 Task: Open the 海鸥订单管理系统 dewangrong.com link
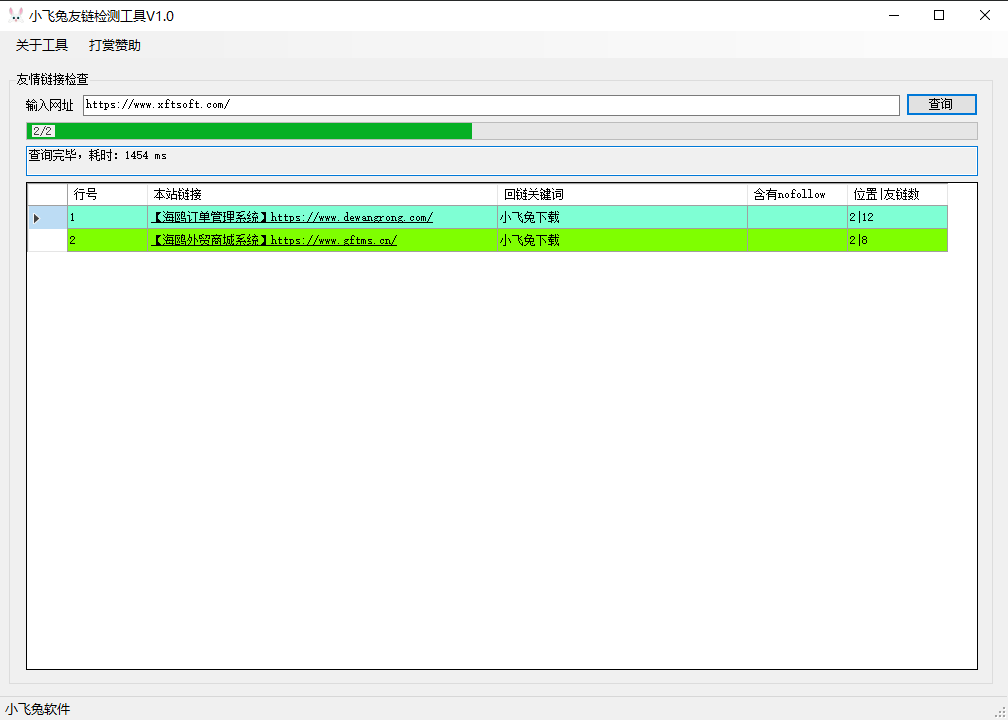pos(292,217)
